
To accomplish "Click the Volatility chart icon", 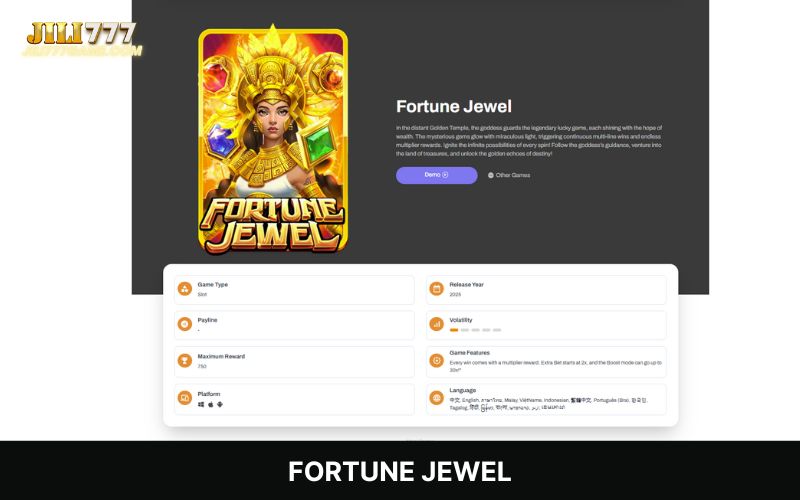I will 436,324.
